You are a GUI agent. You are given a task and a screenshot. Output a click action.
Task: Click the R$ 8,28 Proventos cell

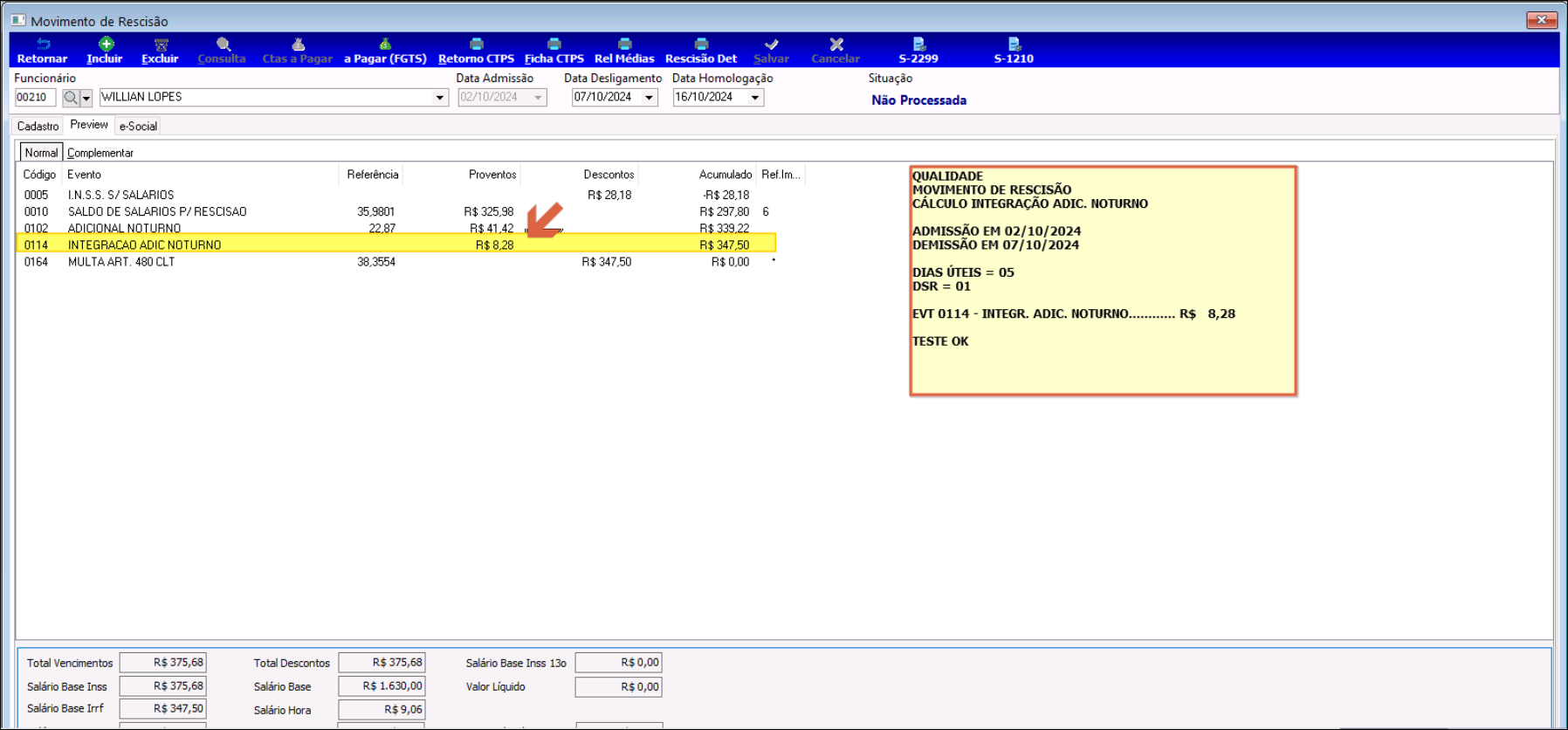click(494, 245)
